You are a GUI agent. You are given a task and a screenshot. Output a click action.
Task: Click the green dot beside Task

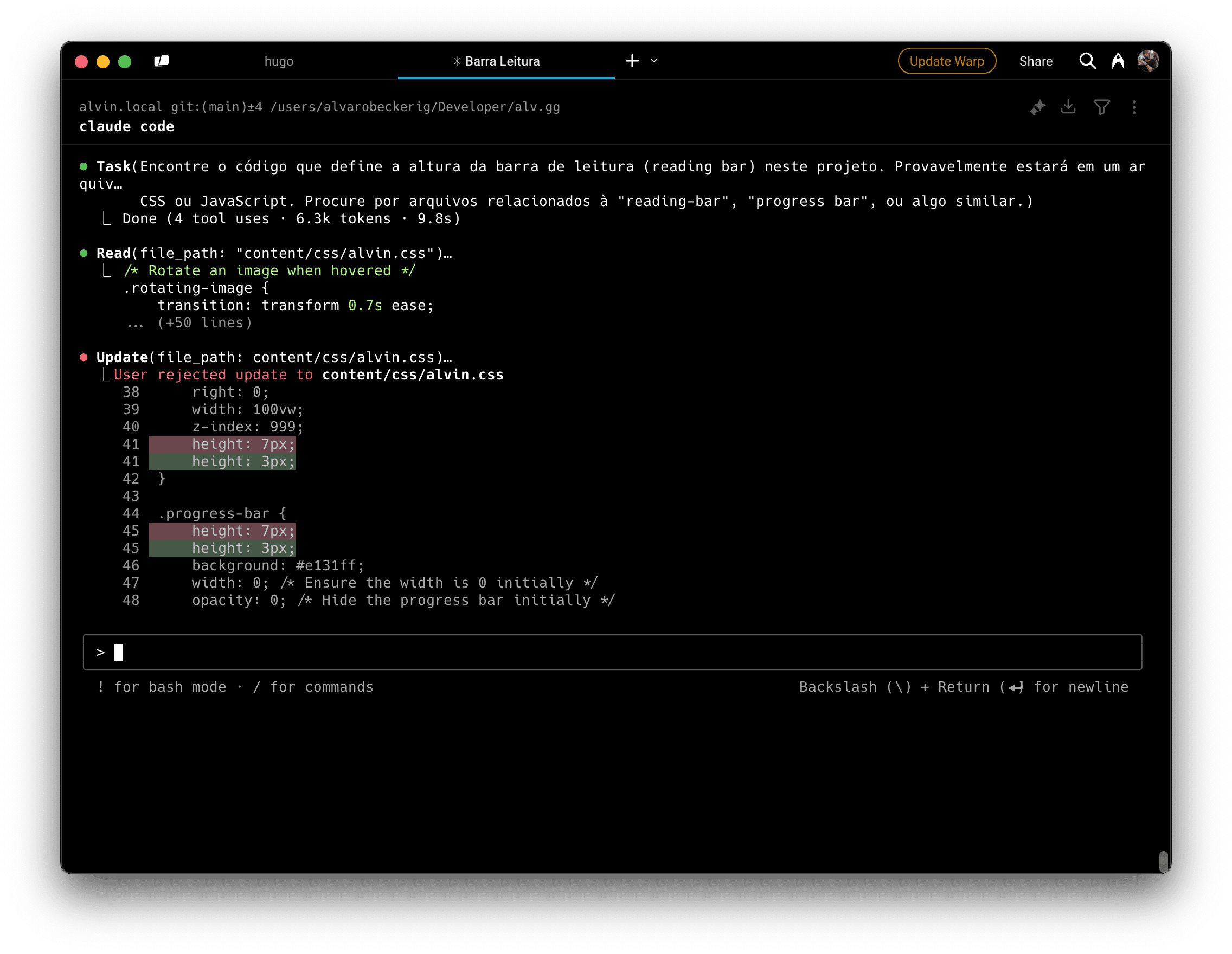[x=84, y=166]
